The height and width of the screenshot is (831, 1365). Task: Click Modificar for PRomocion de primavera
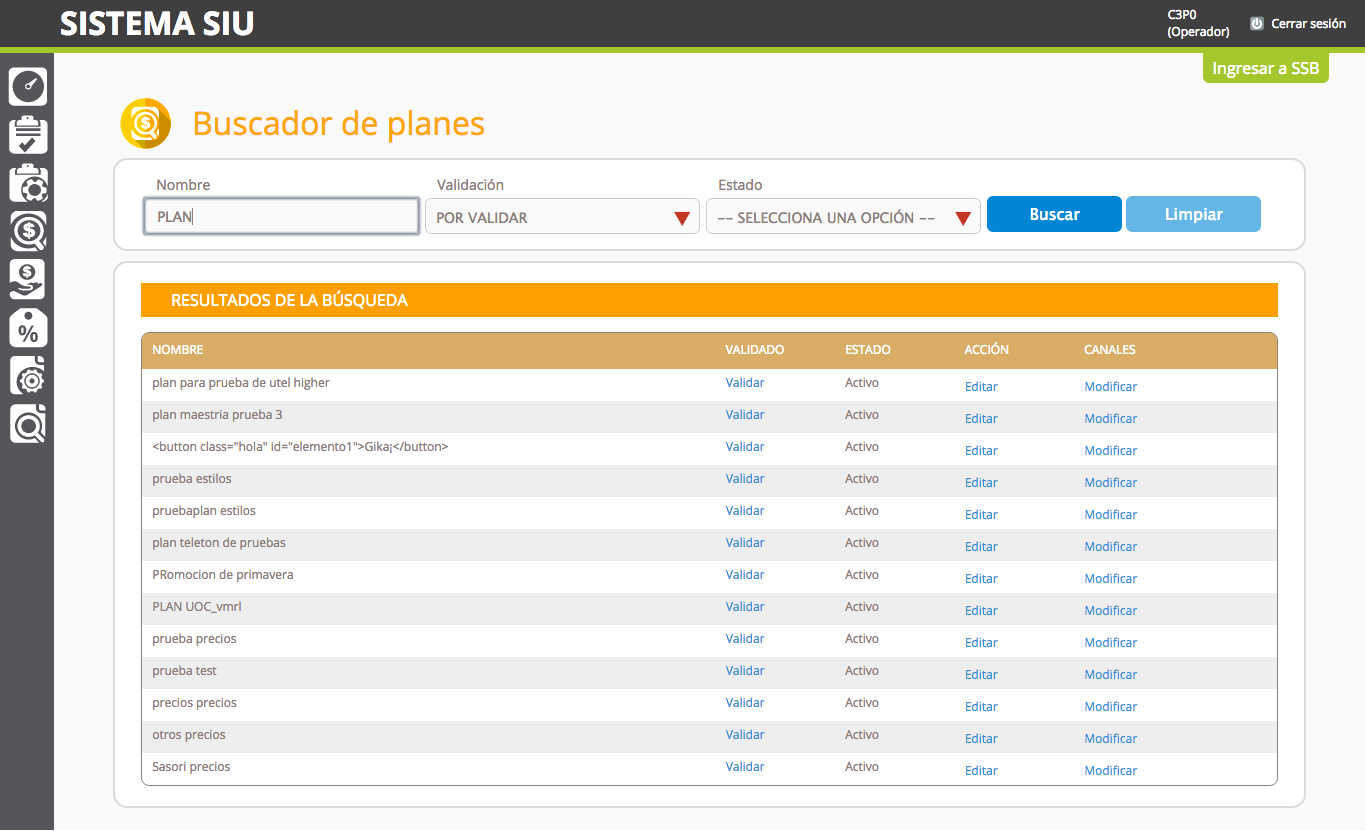pos(1111,579)
